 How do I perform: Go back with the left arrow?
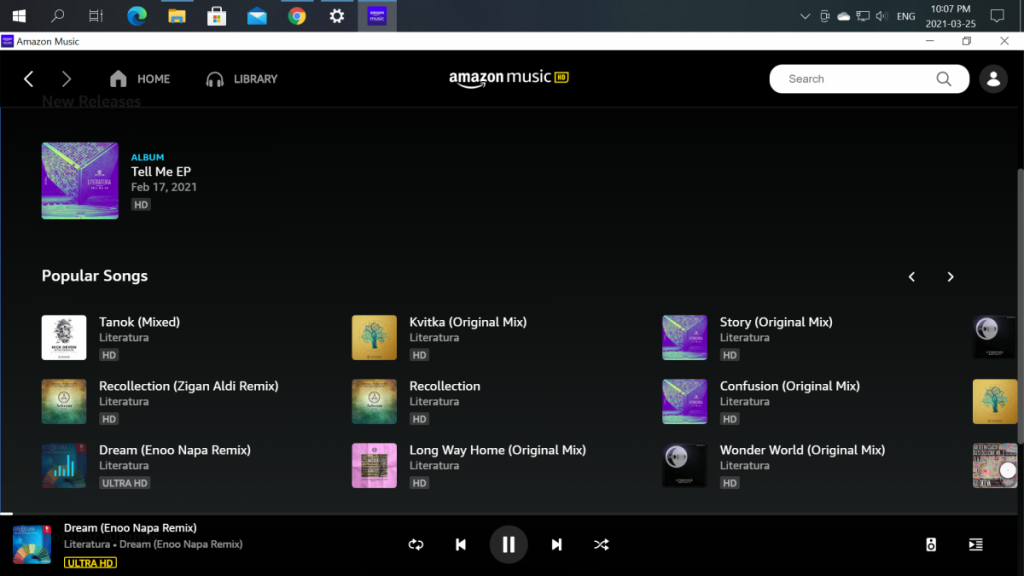click(29, 79)
